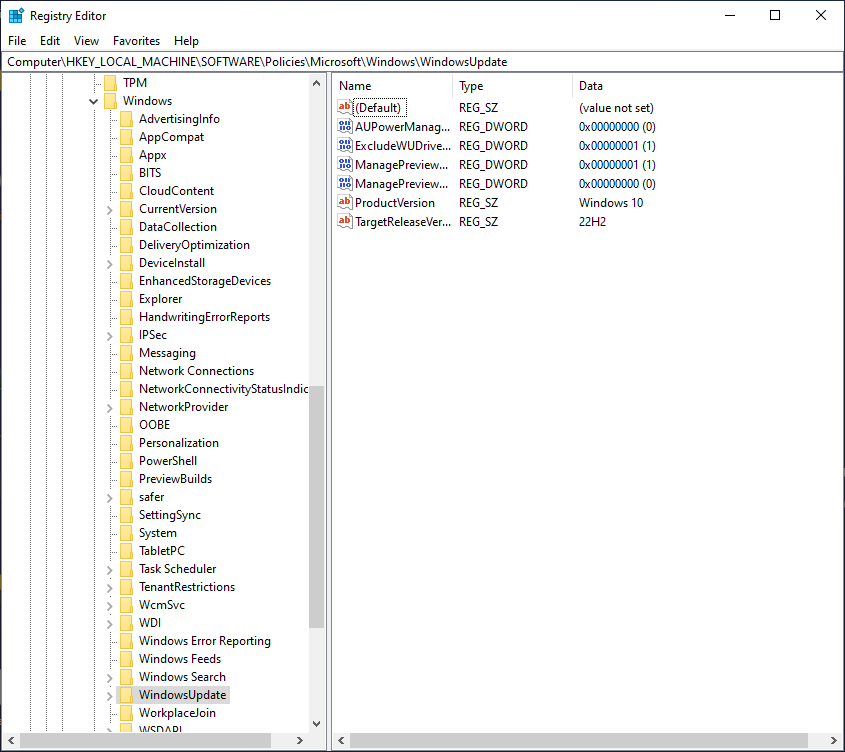The width and height of the screenshot is (845, 752).
Task: Click the PreviewBuilds folder icon
Action: tap(127, 479)
